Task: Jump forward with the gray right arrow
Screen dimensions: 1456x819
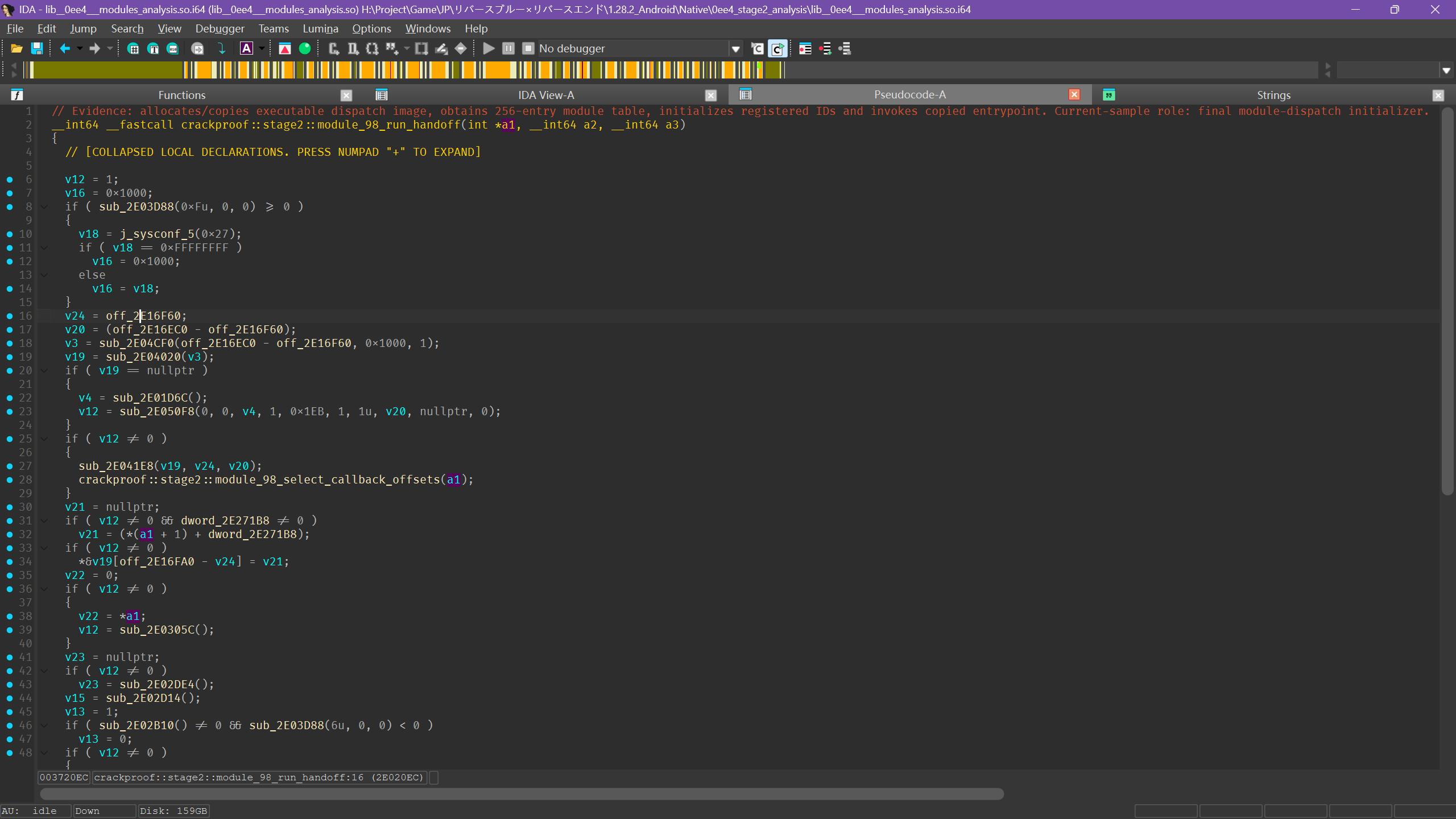Action: coord(94,49)
